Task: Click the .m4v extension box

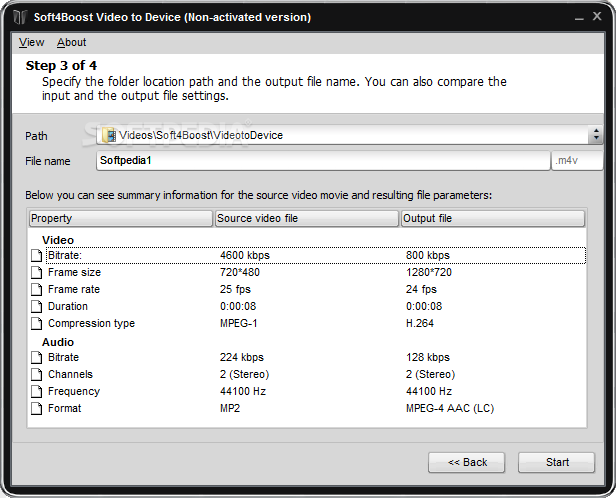Action: click(x=577, y=160)
